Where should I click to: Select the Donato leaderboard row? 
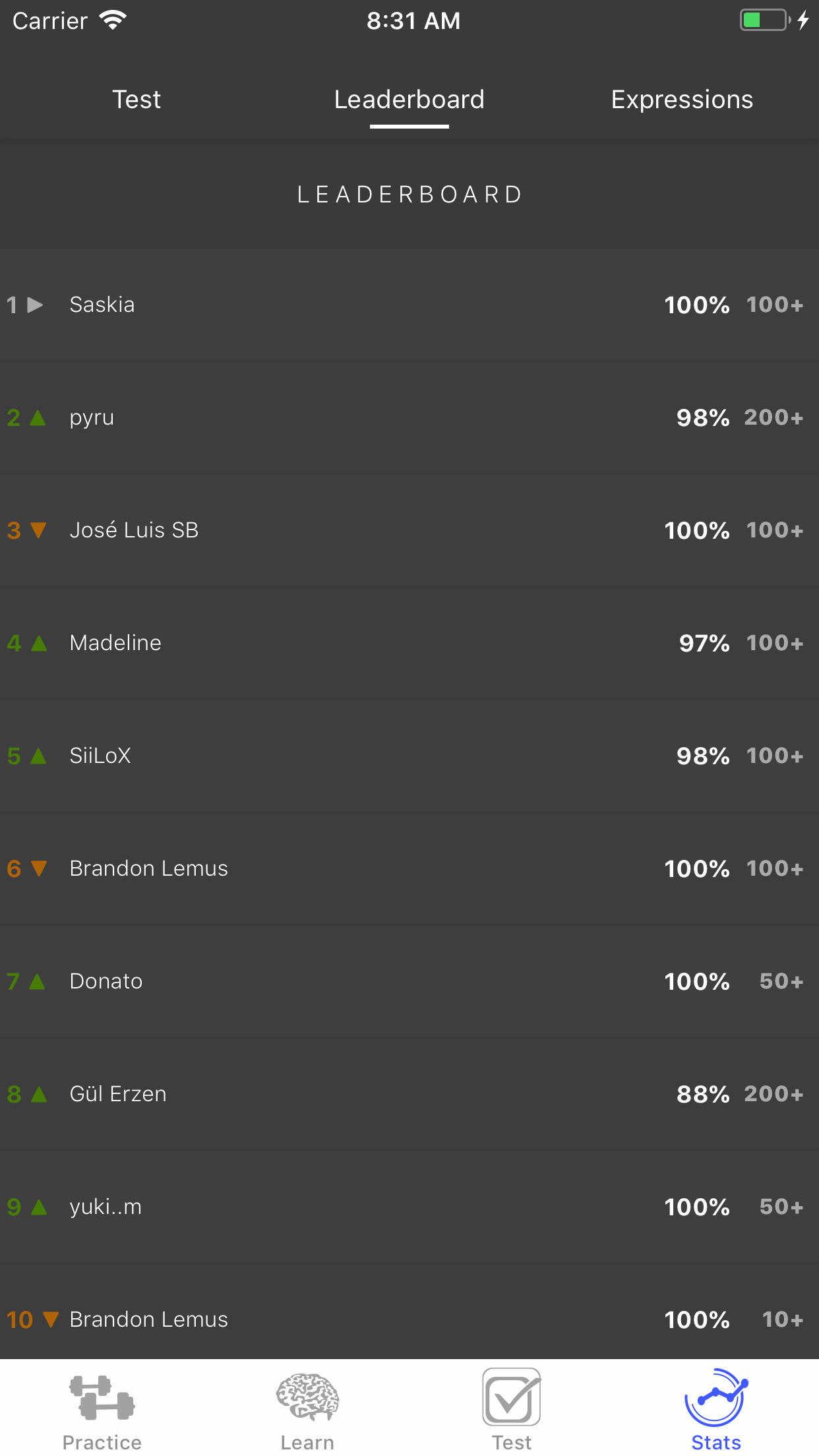click(409, 981)
